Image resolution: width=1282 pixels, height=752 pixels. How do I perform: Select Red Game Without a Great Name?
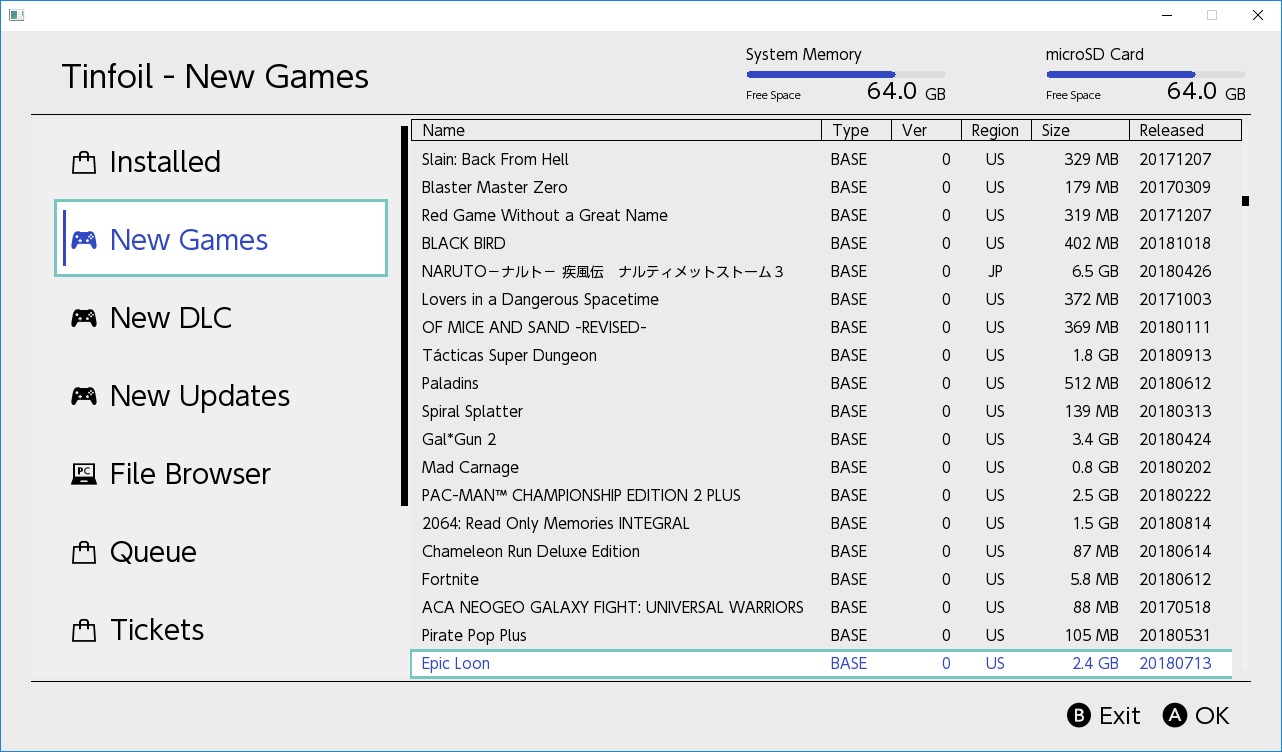(821, 215)
